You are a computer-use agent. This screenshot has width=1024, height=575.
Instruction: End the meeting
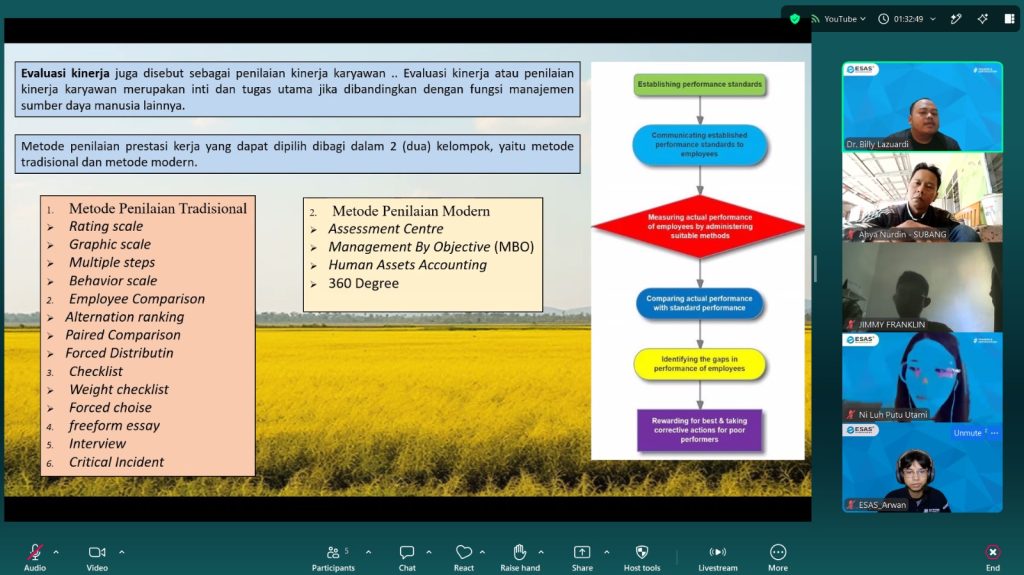point(993,557)
